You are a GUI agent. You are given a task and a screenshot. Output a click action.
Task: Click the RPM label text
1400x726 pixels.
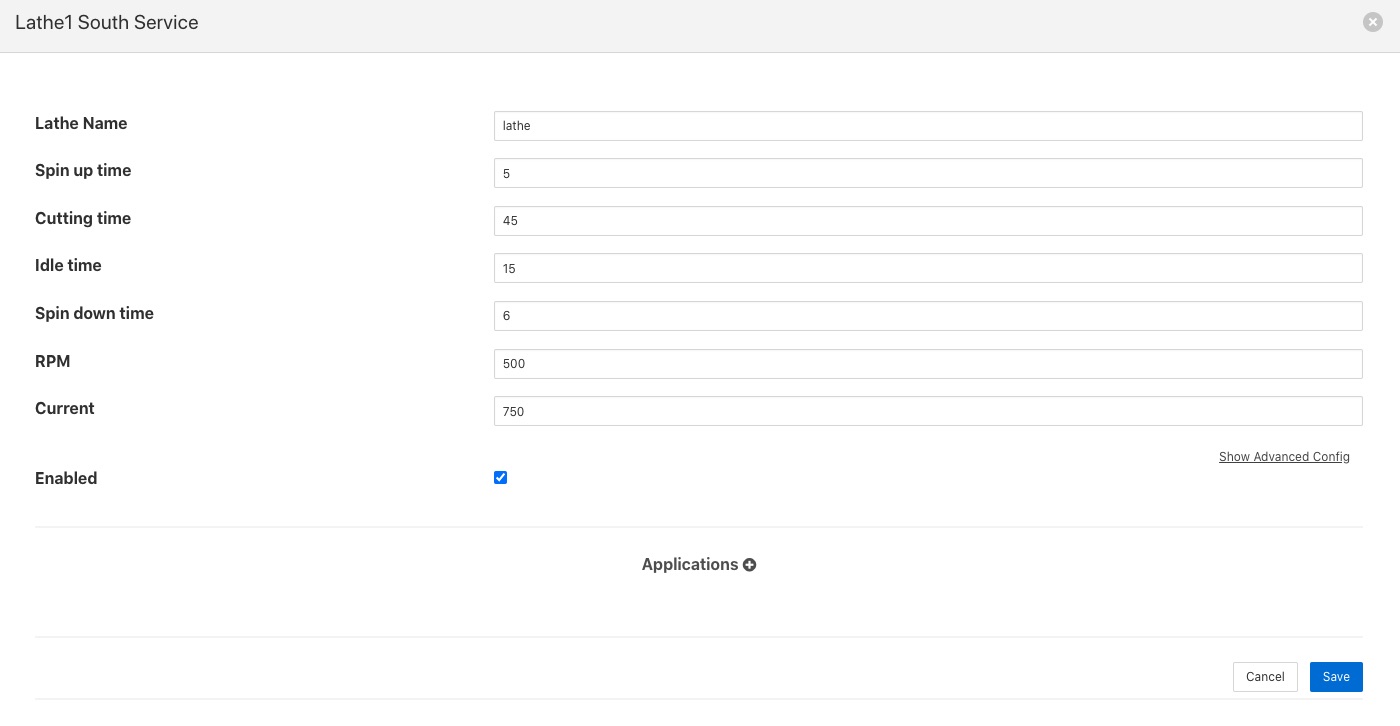click(53, 361)
